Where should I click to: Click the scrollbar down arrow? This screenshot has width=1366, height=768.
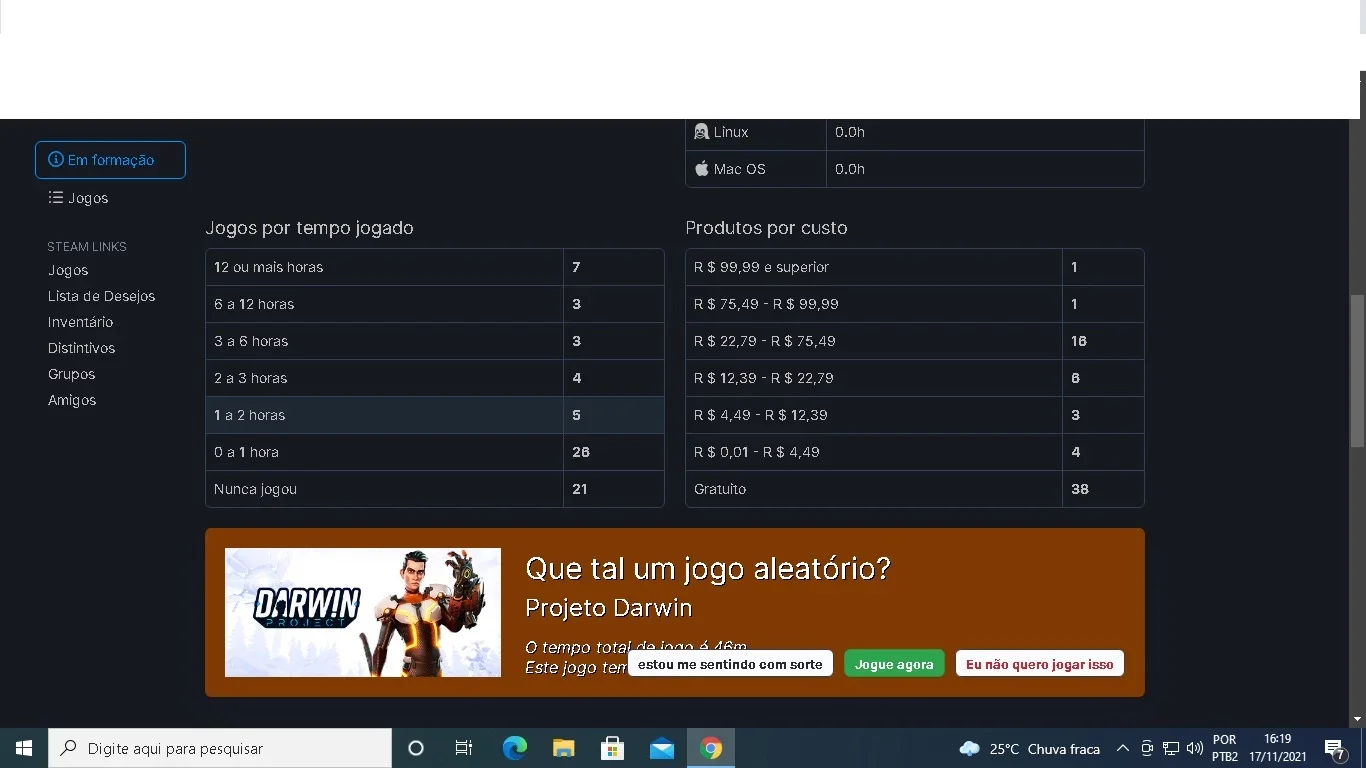(1357, 719)
